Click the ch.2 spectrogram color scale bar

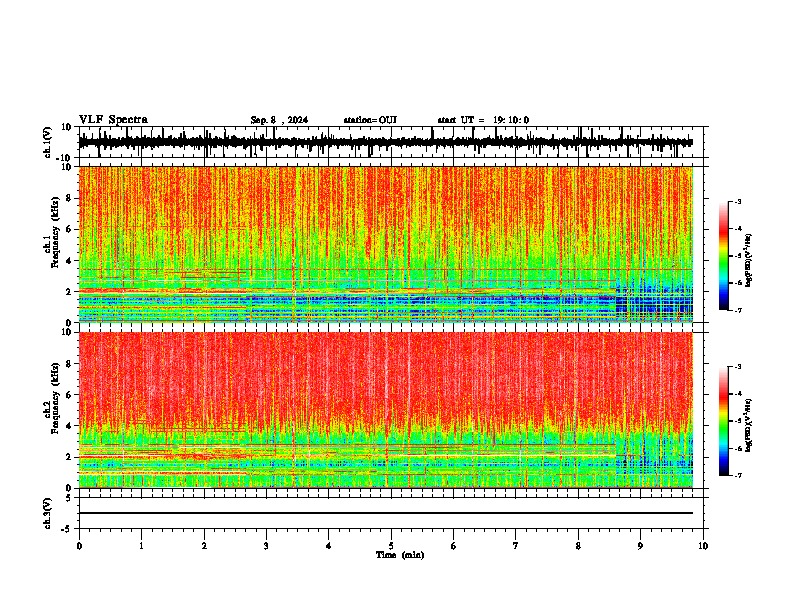[x=723, y=421]
